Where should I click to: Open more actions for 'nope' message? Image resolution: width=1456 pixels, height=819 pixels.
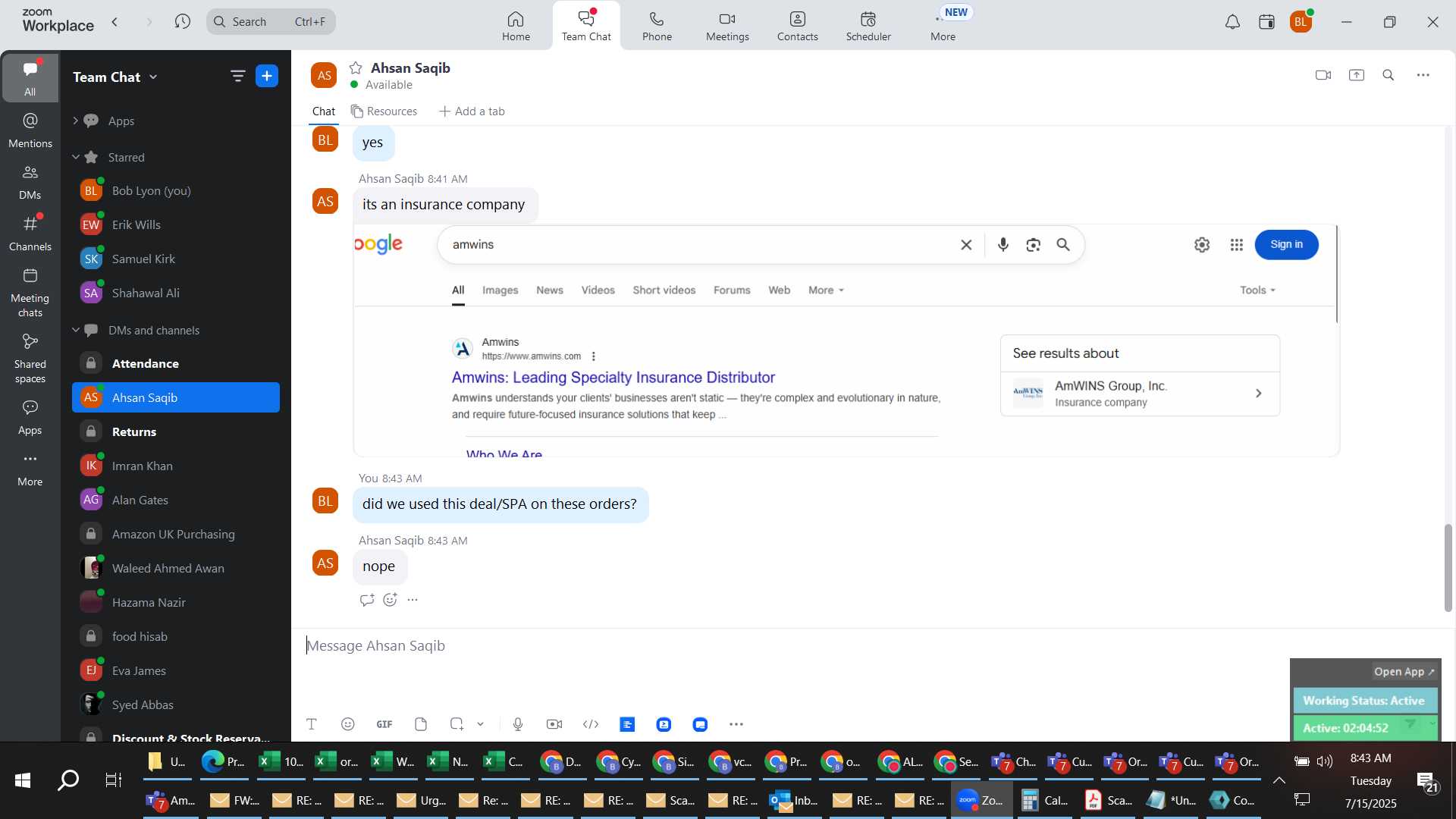click(413, 600)
